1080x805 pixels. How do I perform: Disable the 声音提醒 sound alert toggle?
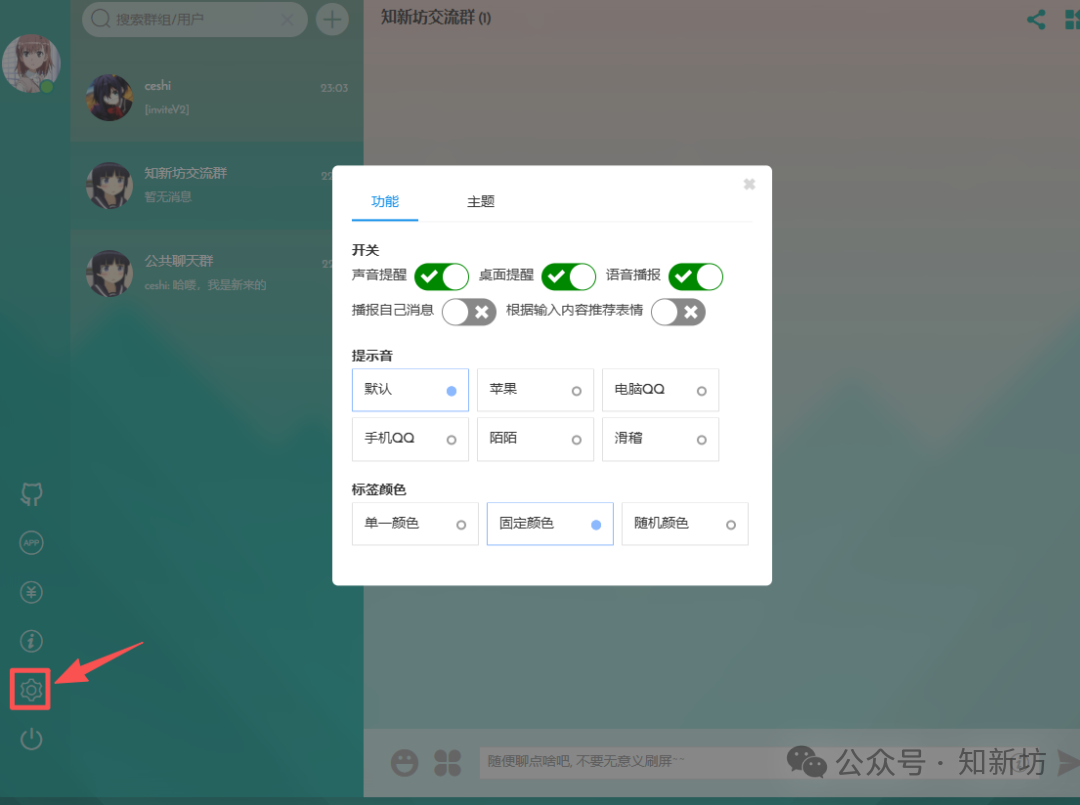(x=441, y=276)
